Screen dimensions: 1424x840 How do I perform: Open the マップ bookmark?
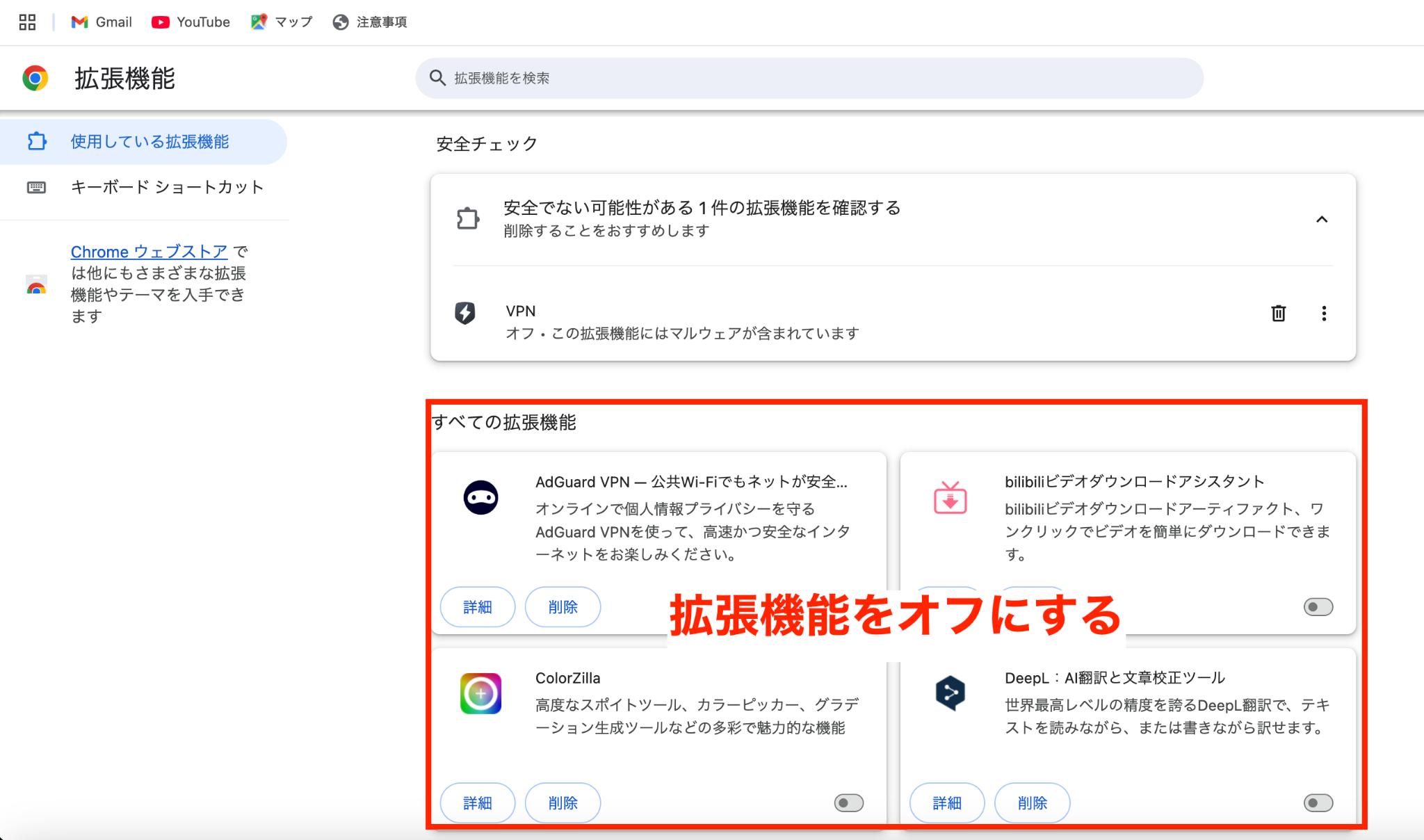tap(282, 22)
